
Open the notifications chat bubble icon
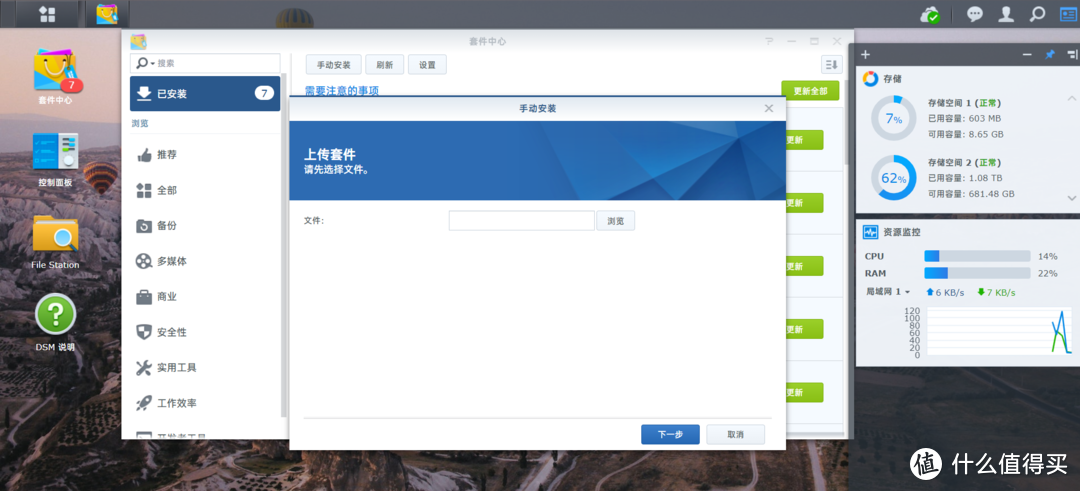(974, 14)
